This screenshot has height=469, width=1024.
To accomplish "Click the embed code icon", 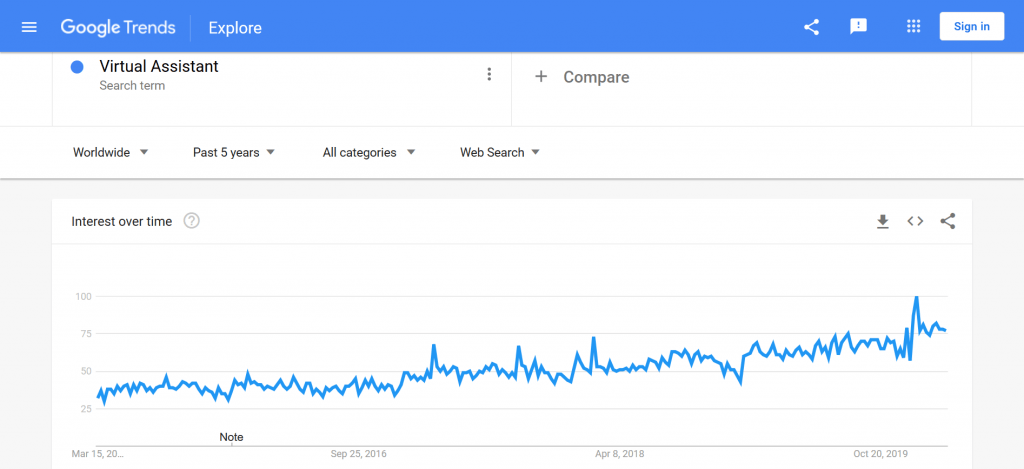I will click(x=916, y=221).
